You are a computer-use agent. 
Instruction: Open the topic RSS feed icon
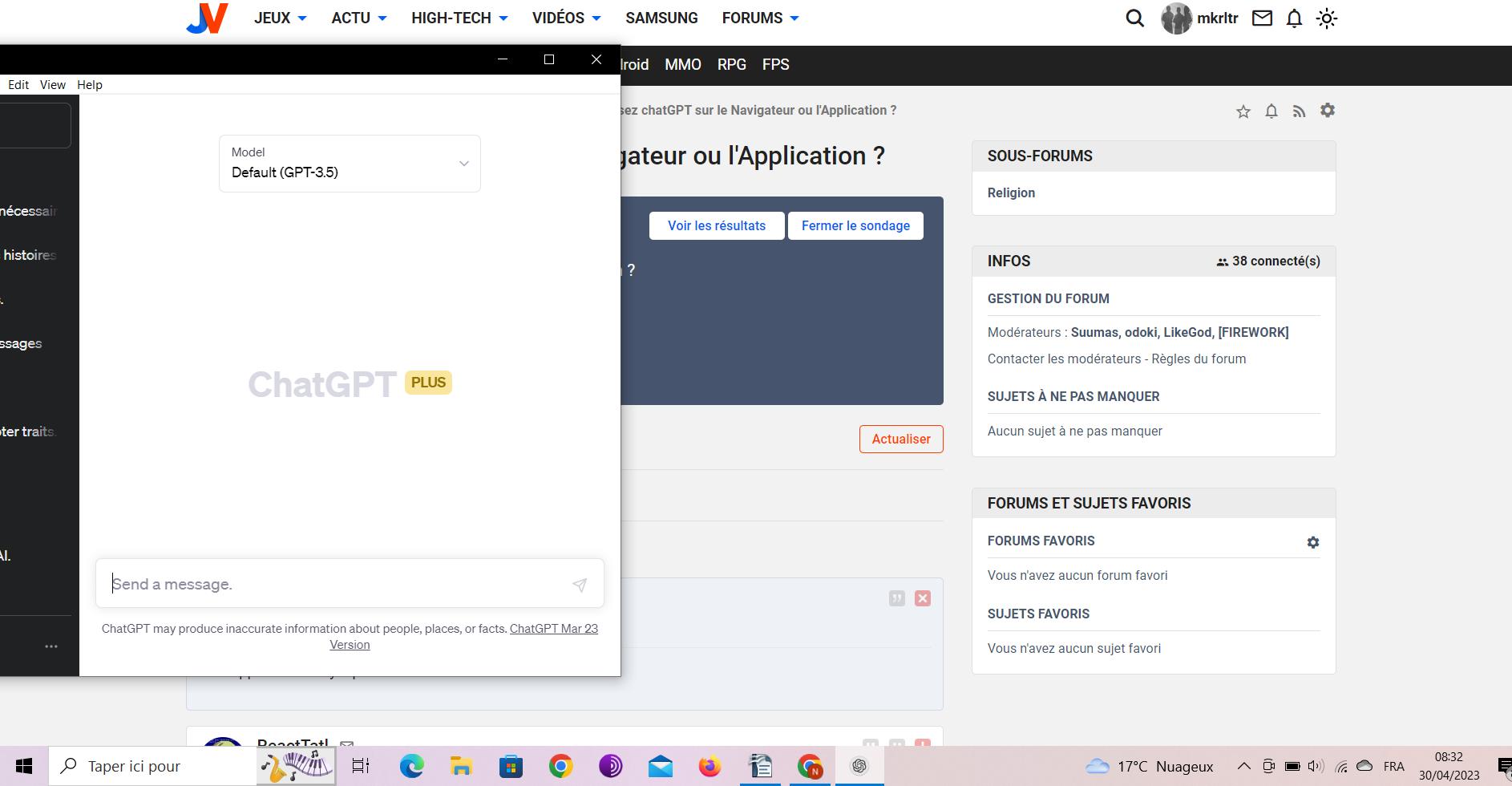coord(1300,111)
